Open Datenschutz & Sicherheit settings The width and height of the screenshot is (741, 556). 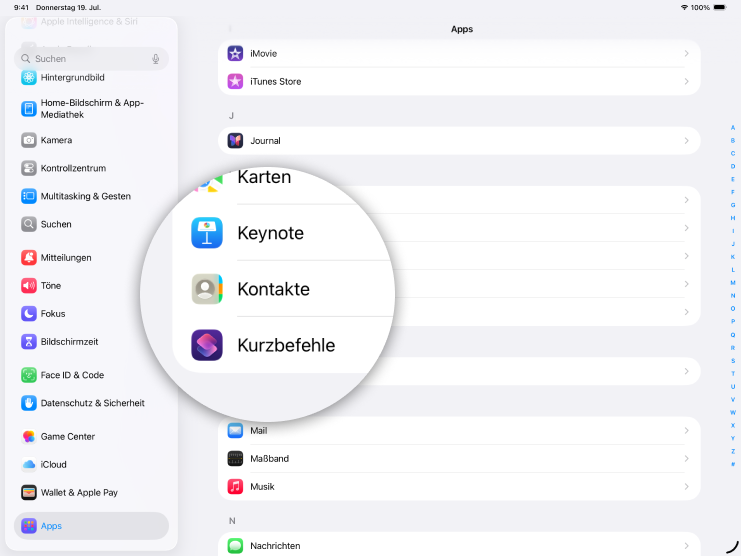(x=92, y=403)
